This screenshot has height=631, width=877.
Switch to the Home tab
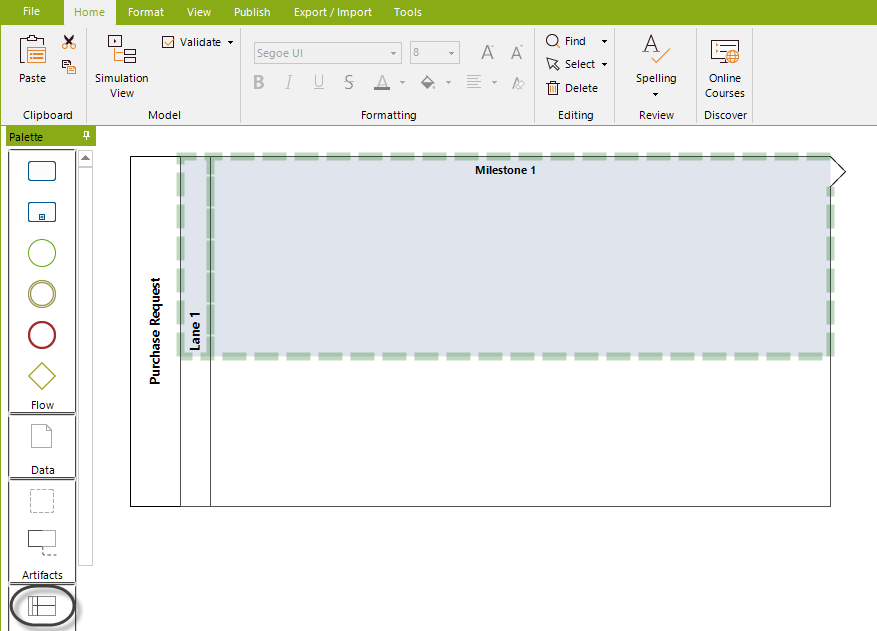[x=89, y=12]
